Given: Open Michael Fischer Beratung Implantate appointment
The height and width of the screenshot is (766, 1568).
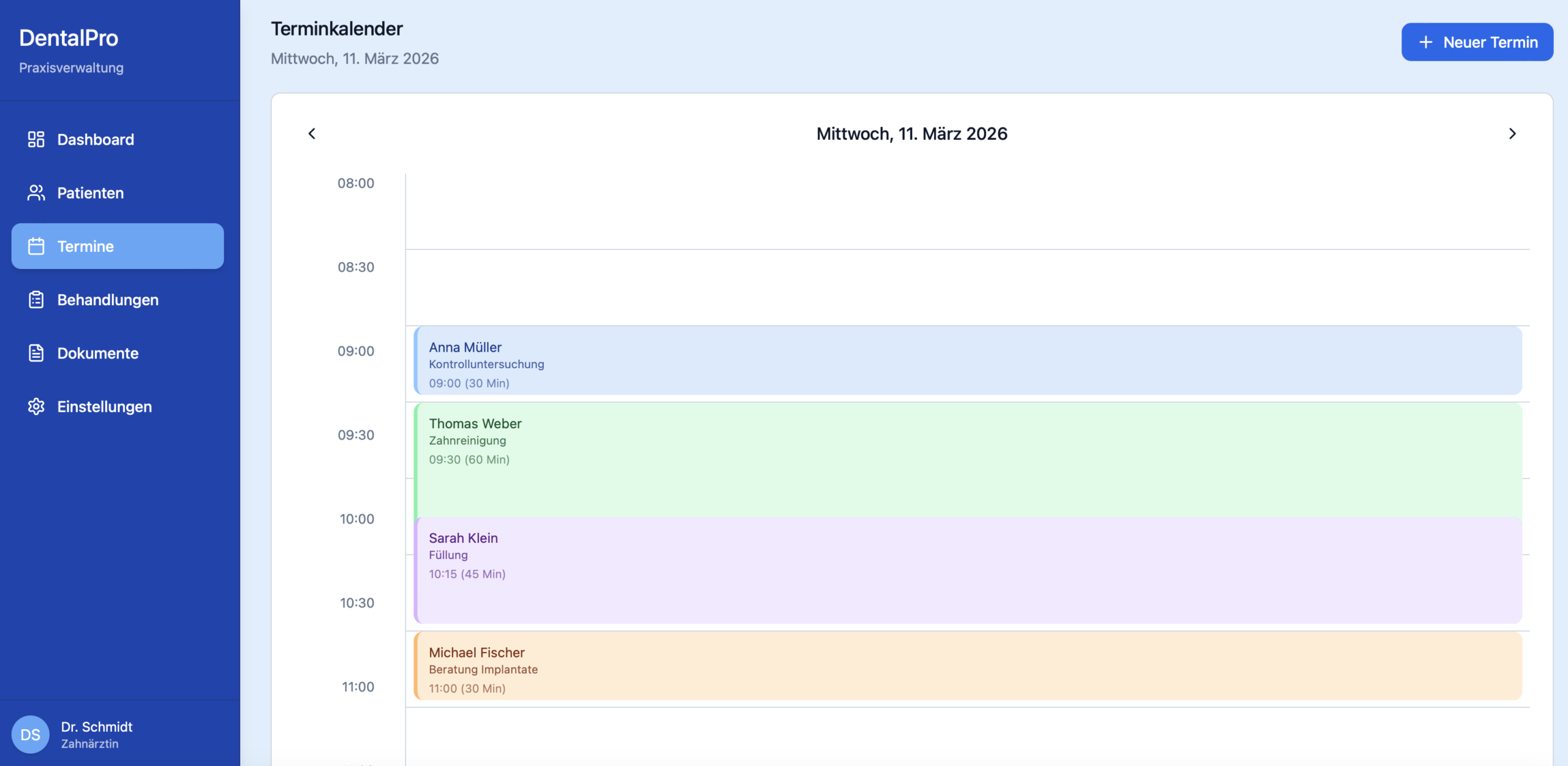Looking at the screenshot, I should tap(968, 666).
